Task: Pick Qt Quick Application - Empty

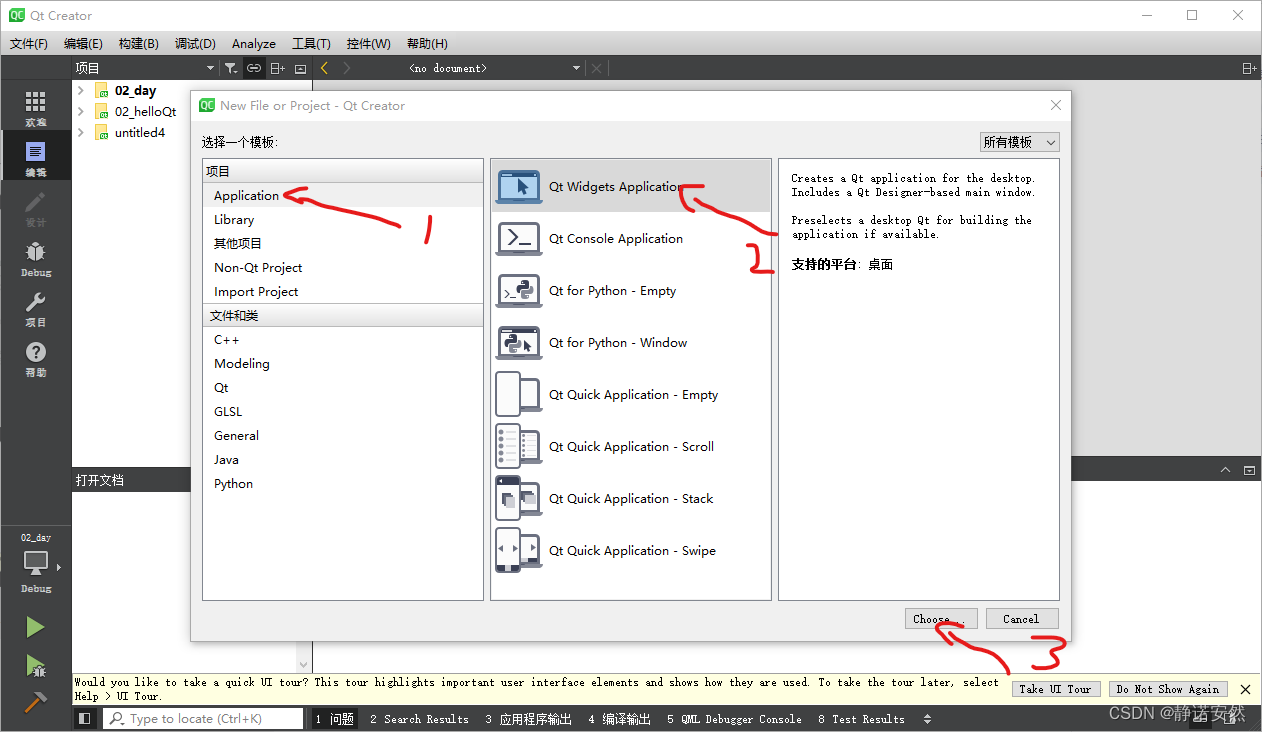Action: tap(631, 394)
